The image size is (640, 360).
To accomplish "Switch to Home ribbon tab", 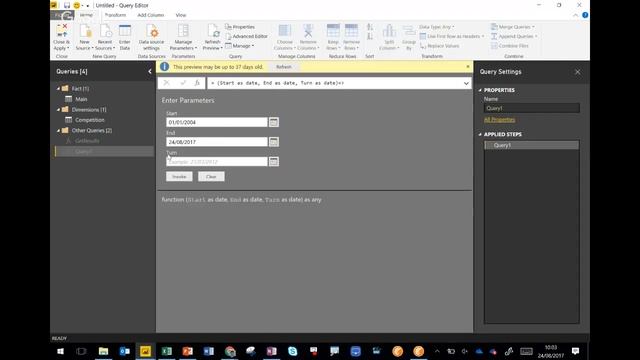I will (x=86, y=15).
